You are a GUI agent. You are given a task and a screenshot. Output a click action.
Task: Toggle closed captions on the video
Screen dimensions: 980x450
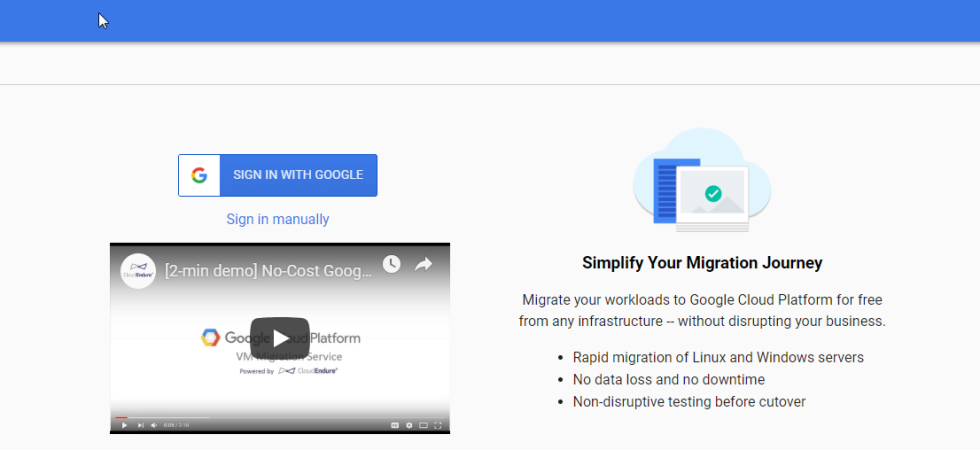(x=395, y=426)
